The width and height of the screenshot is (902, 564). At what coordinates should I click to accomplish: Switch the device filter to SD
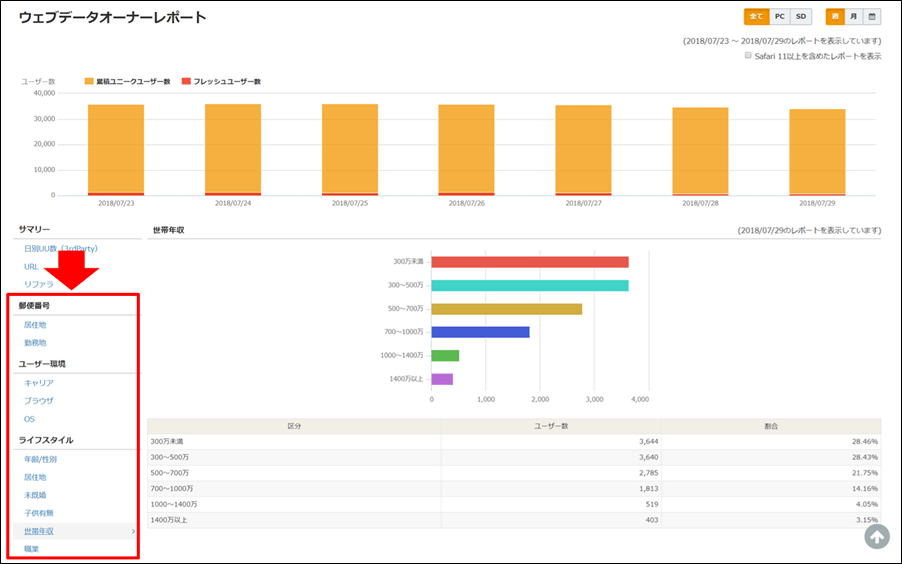[800, 16]
